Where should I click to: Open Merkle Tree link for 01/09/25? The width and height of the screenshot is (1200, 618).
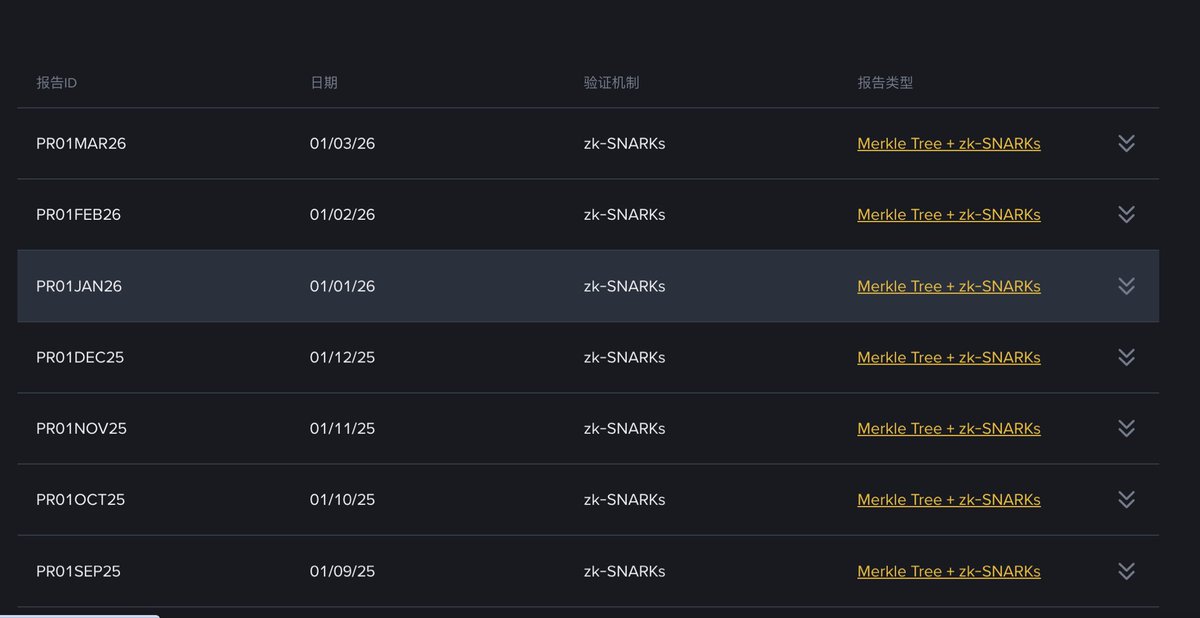(x=948, y=571)
